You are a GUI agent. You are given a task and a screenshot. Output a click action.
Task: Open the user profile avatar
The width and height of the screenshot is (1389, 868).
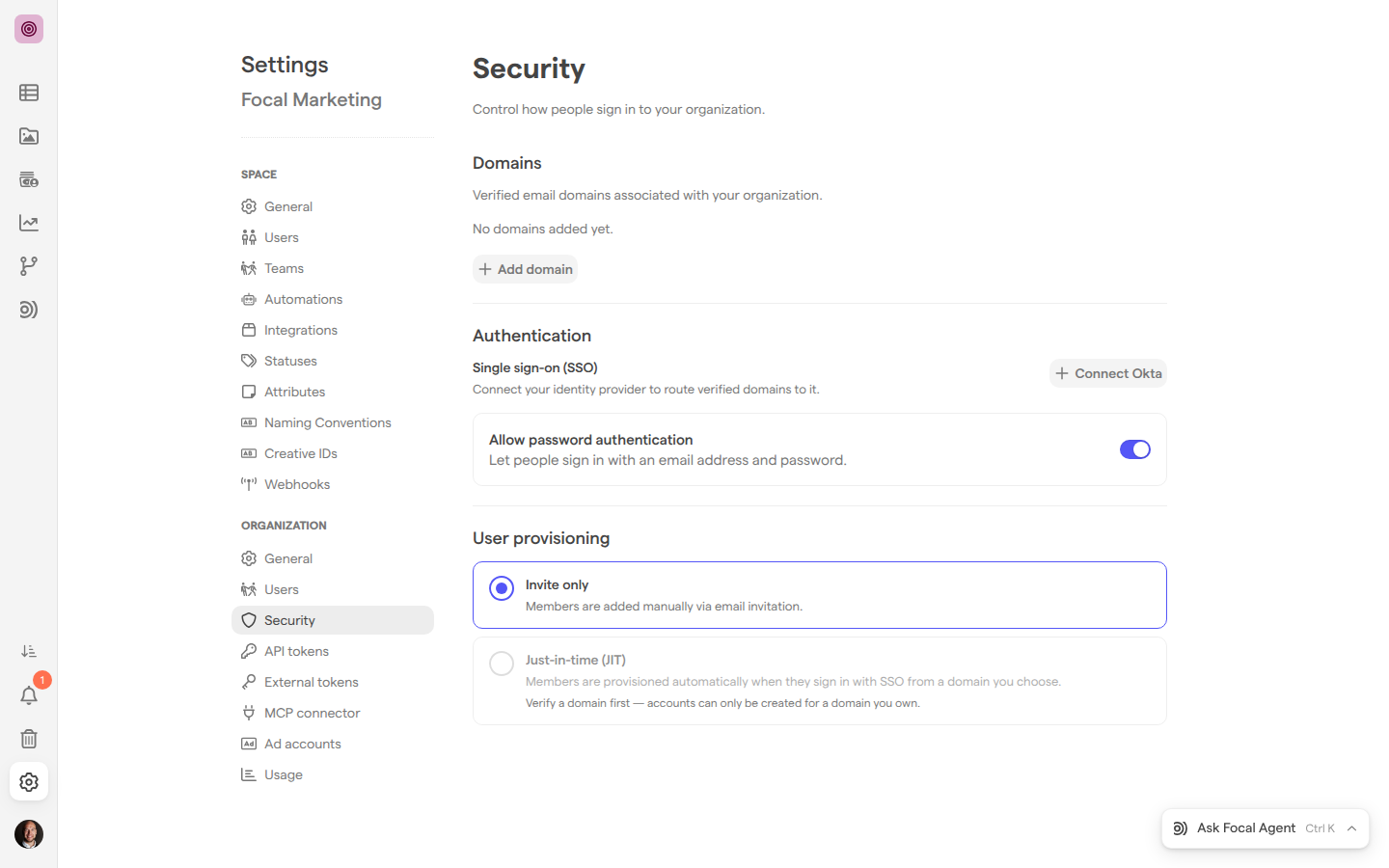(x=29, y=834)
